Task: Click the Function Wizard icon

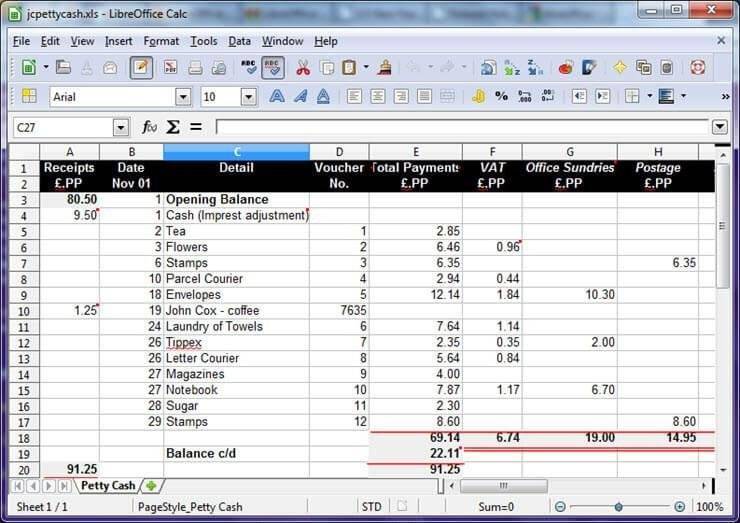Action: click(x=150, y=127)
